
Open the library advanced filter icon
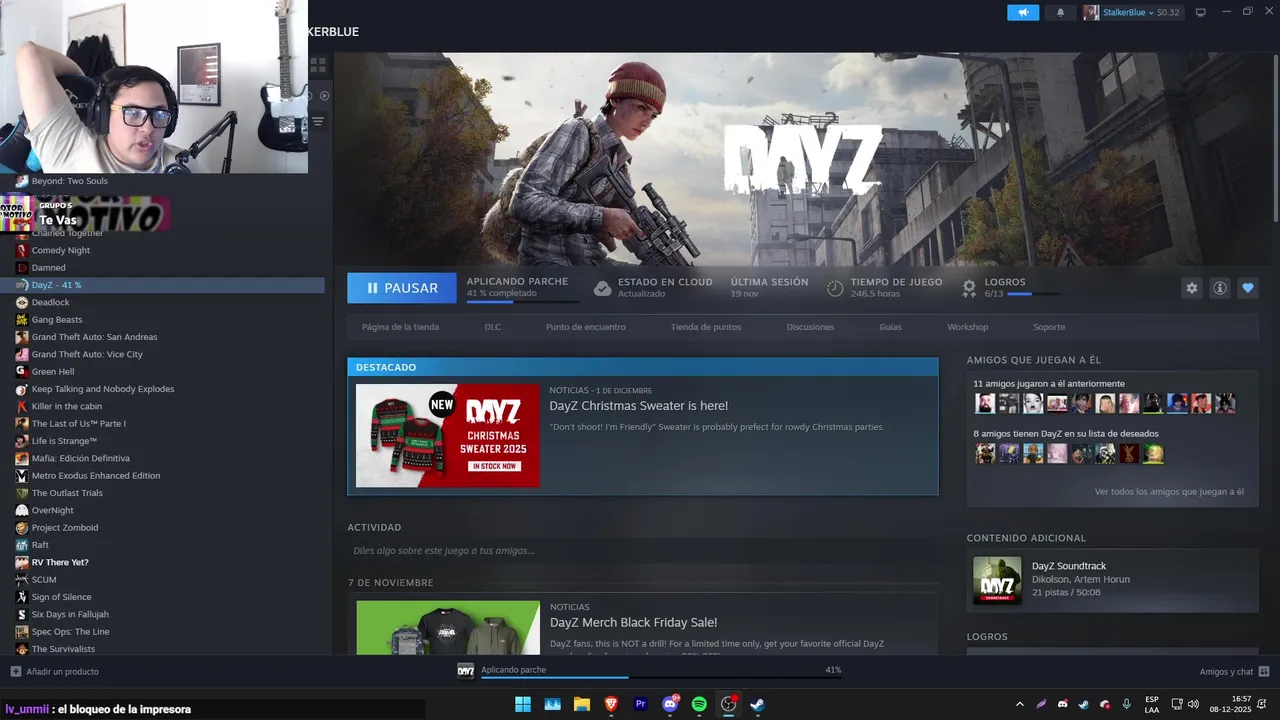[318, 121]
